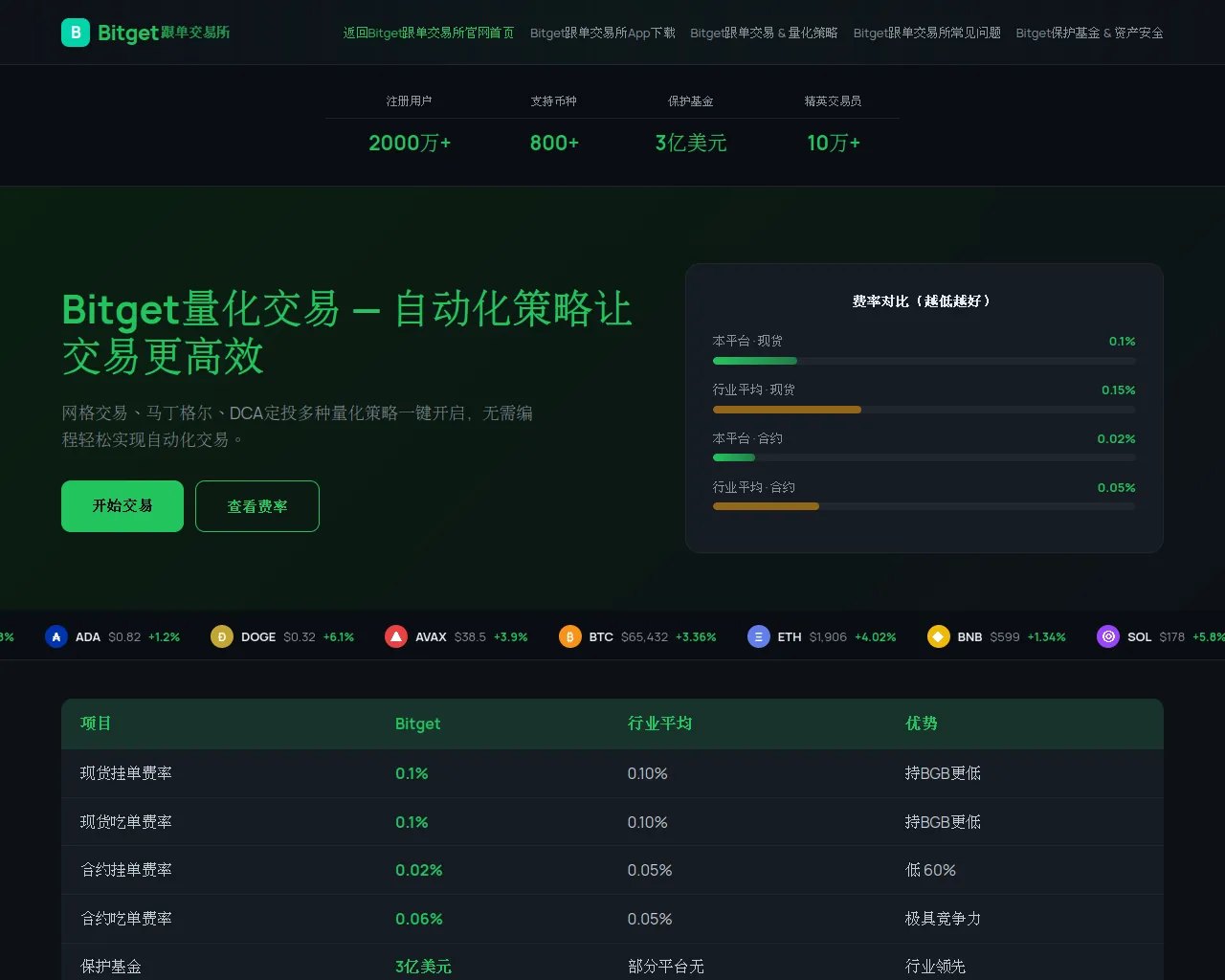Click the 合约吃单费率 row label
Screen dimensions: 1225x980
coord(126,919)
